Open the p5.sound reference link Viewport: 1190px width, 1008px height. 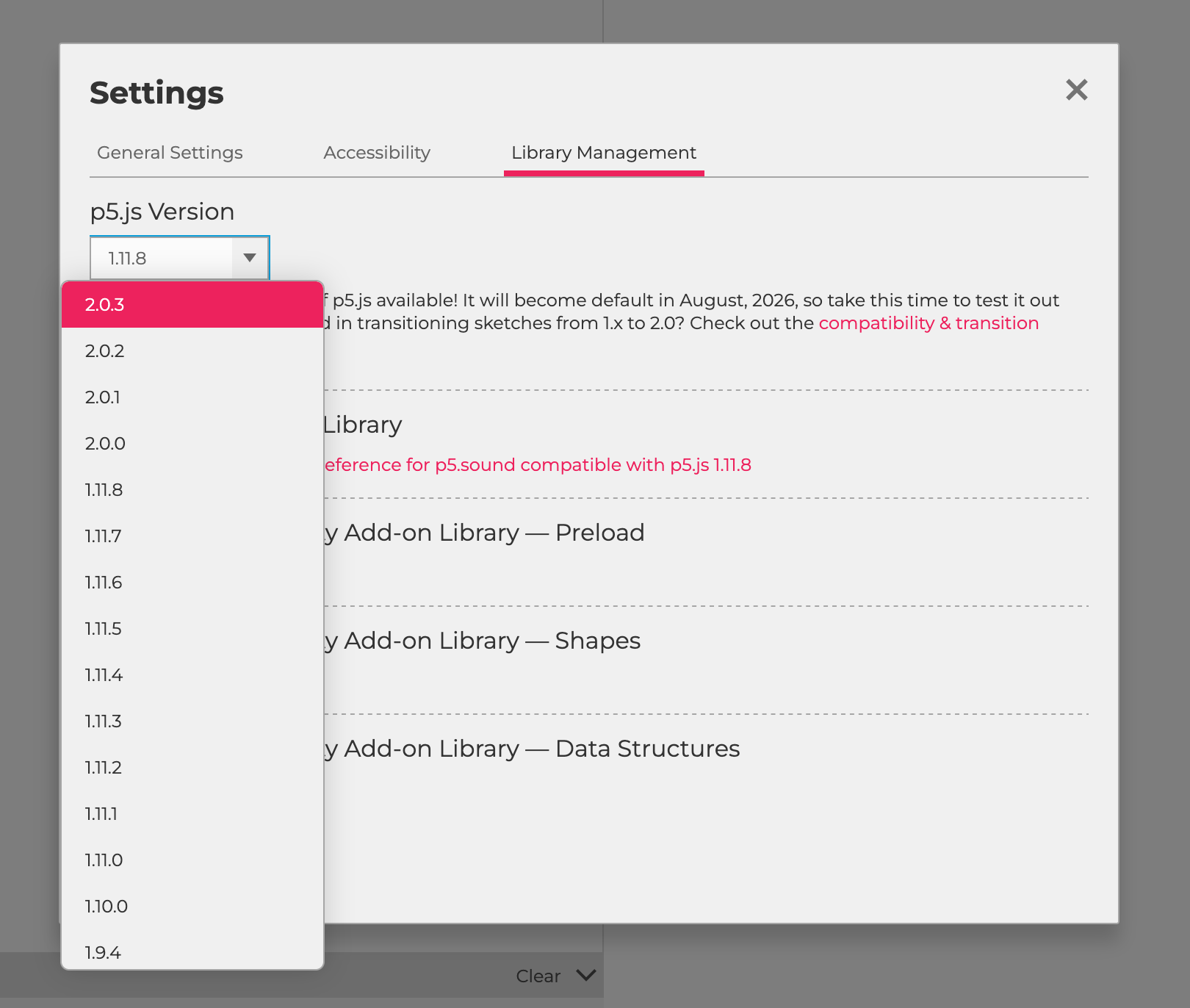click(536, 464)
